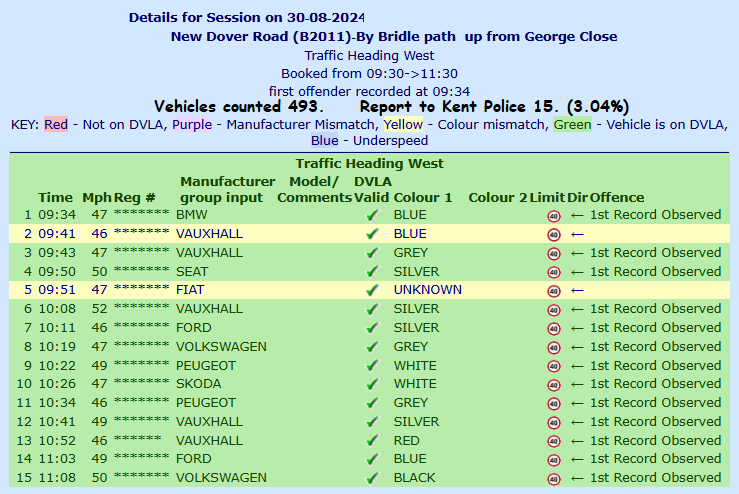Click the Traffic Heading West table title

370,164
